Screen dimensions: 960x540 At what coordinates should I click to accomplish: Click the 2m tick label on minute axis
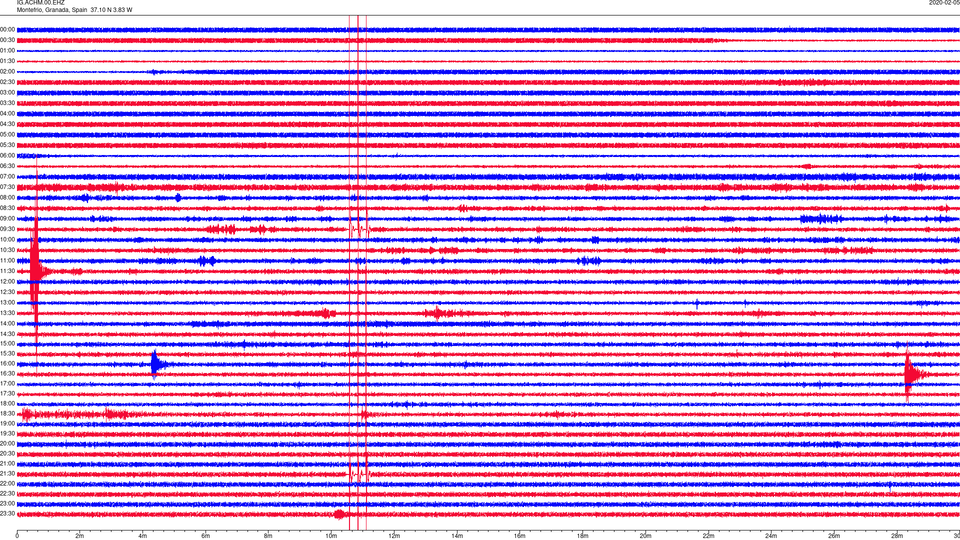[x=80, y=536]
